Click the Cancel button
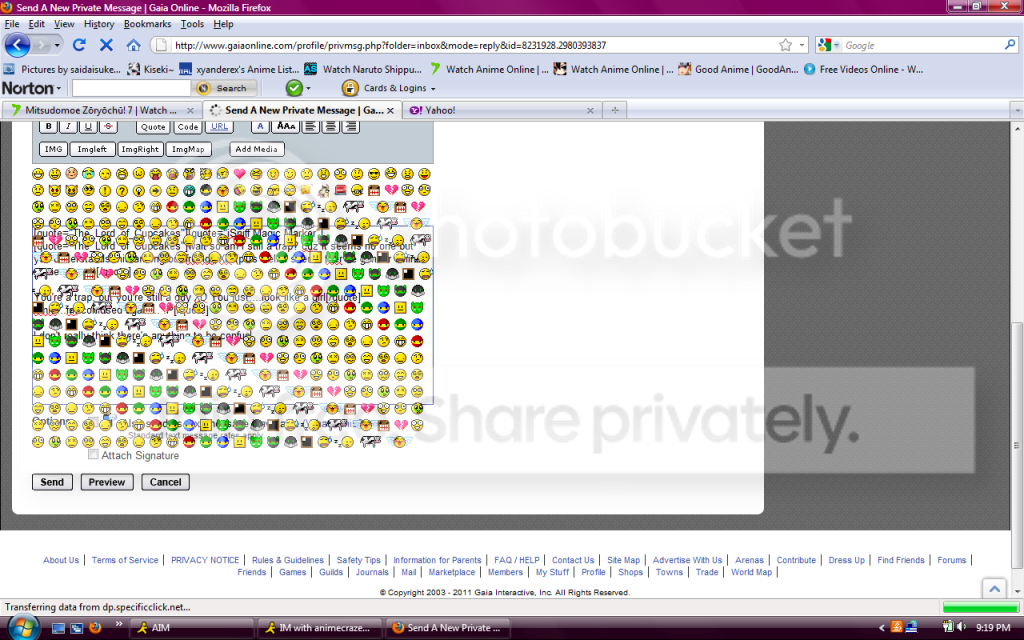The height and width of the screenshot is (640, 1024). (165, 482)
